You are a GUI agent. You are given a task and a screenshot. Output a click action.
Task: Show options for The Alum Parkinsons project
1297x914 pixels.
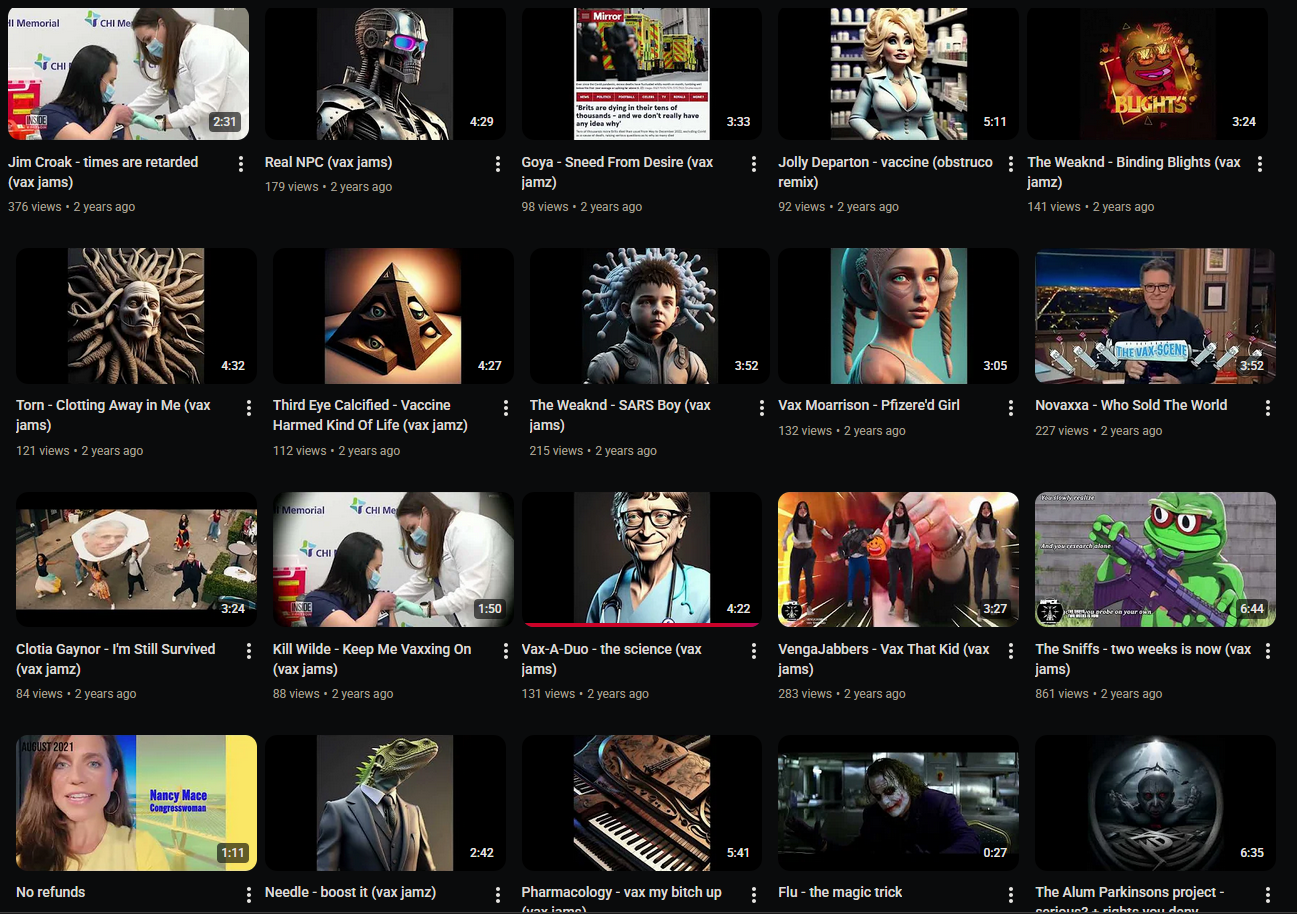click(x=1268, y=895)
